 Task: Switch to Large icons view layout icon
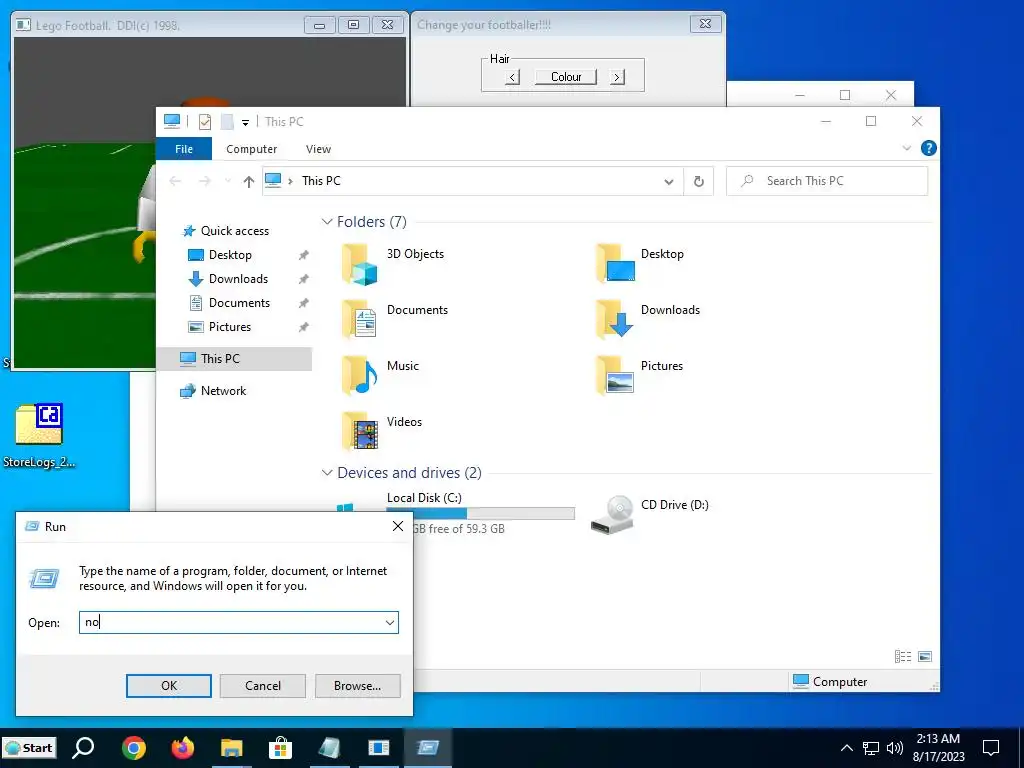pyautogui.click(x=925, y=656)
